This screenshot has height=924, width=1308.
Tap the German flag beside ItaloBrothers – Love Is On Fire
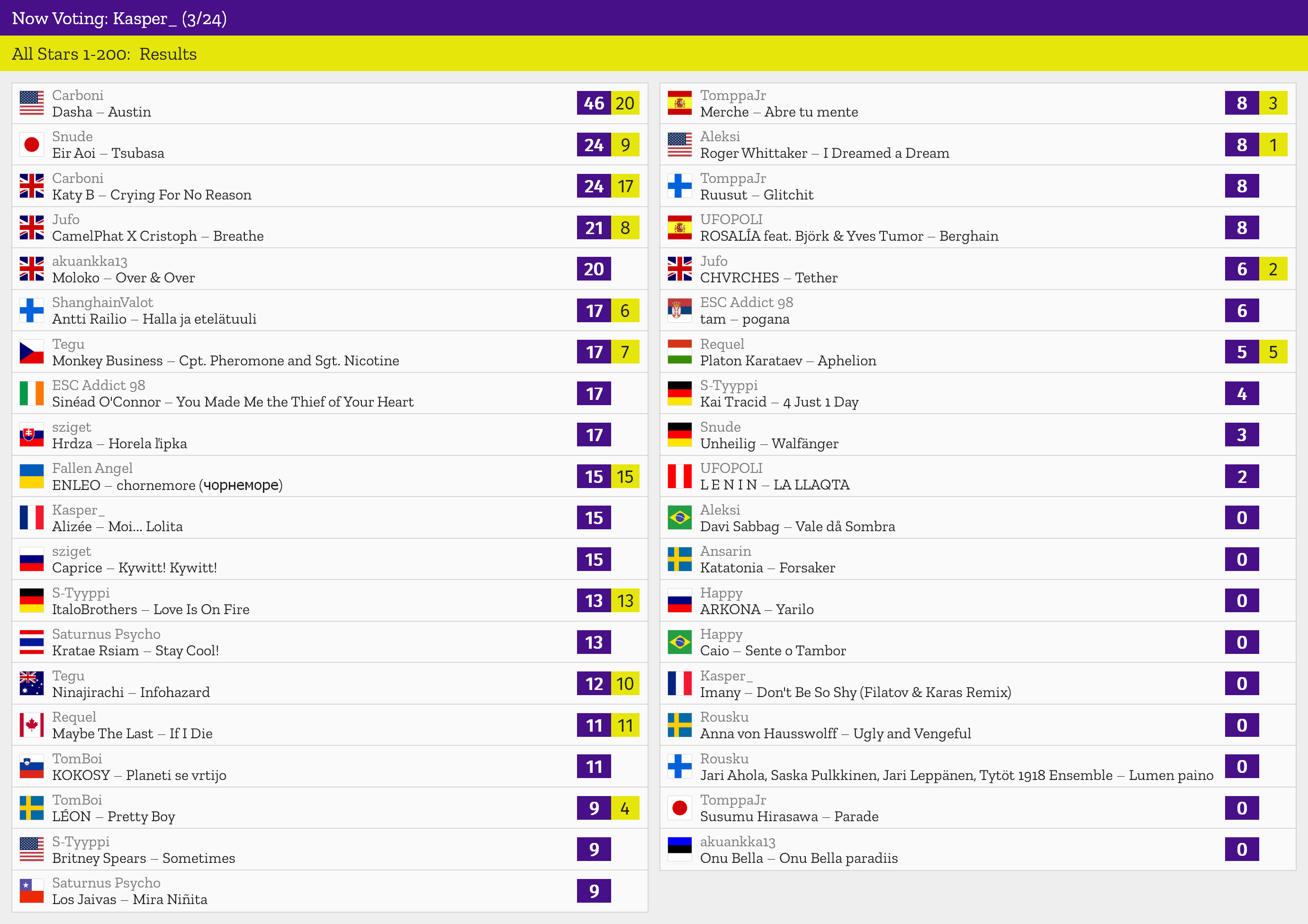tap(31, 600)
